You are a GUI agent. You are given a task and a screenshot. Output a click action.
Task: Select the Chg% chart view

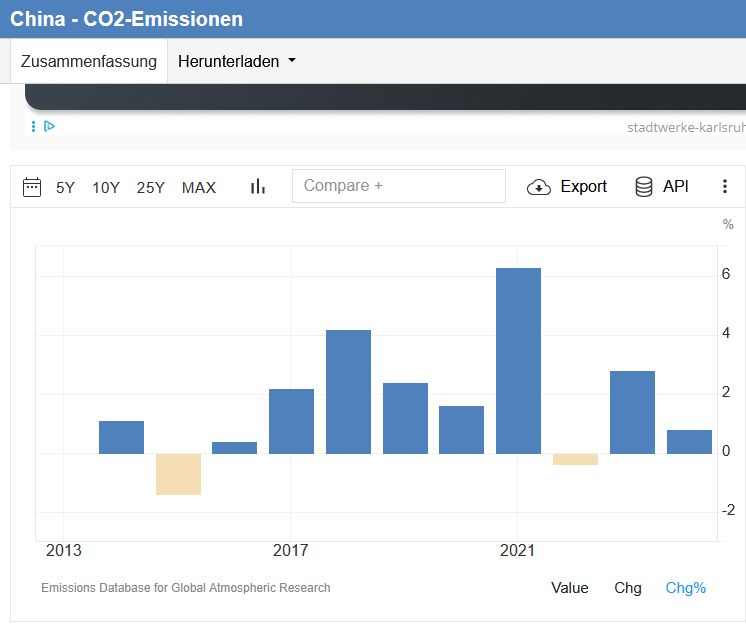(x=686, y=588)
